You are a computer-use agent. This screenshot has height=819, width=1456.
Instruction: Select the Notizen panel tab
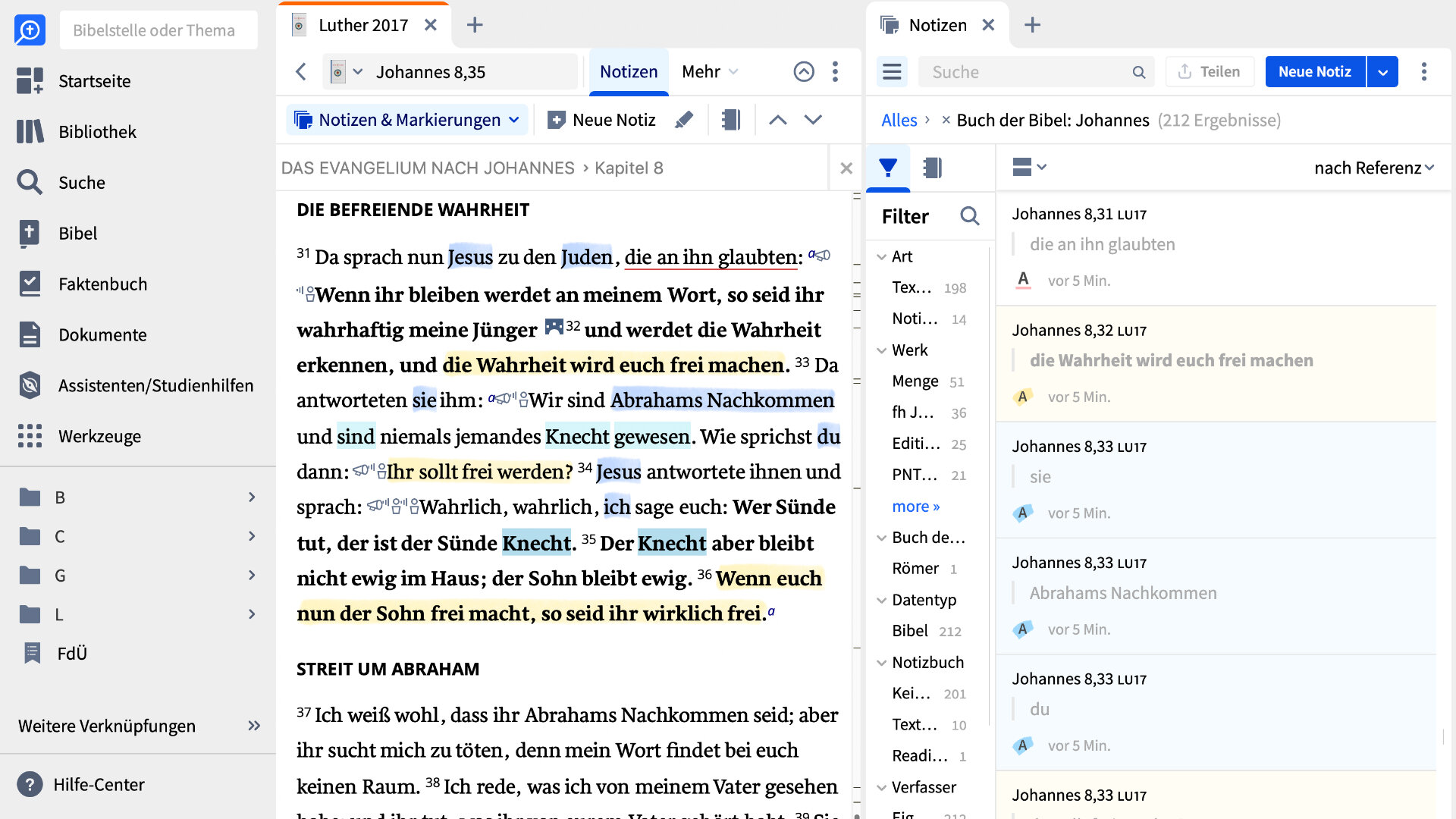click(937, 25)
